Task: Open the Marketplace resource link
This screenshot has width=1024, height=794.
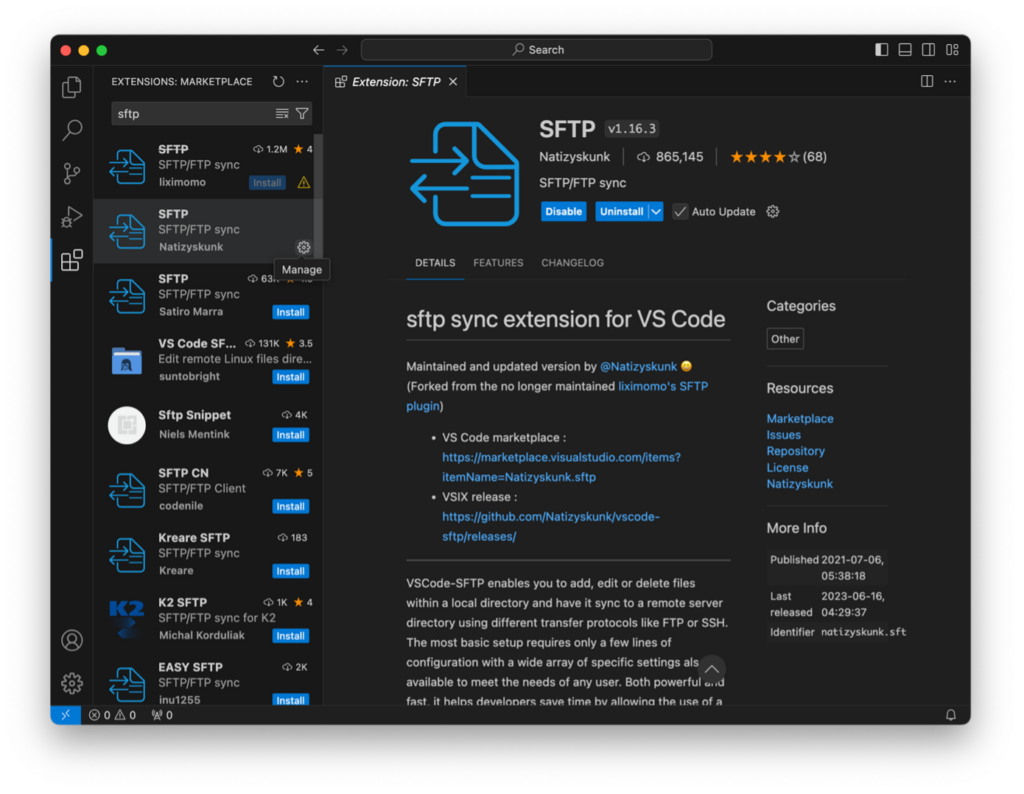Action: pos(799,419)
